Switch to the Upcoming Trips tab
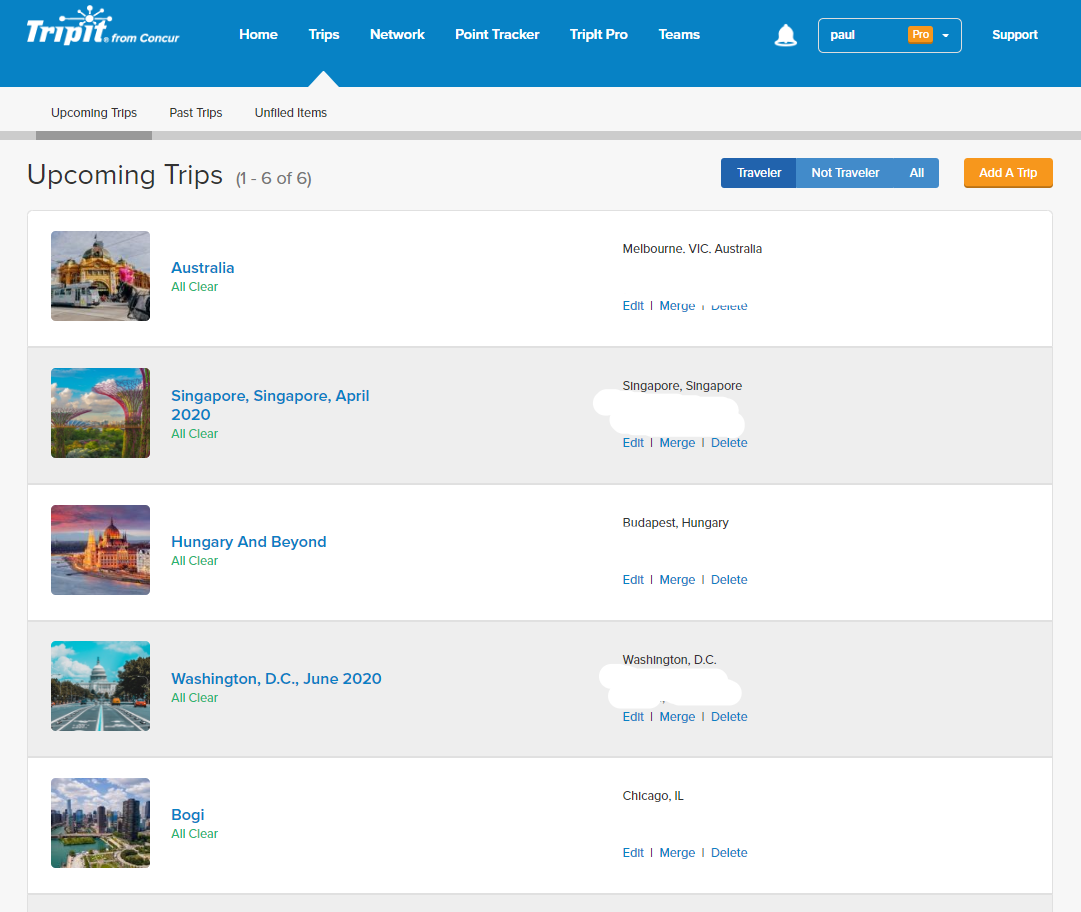This screenshot has width=1081, height=912. tap(94, 112)
